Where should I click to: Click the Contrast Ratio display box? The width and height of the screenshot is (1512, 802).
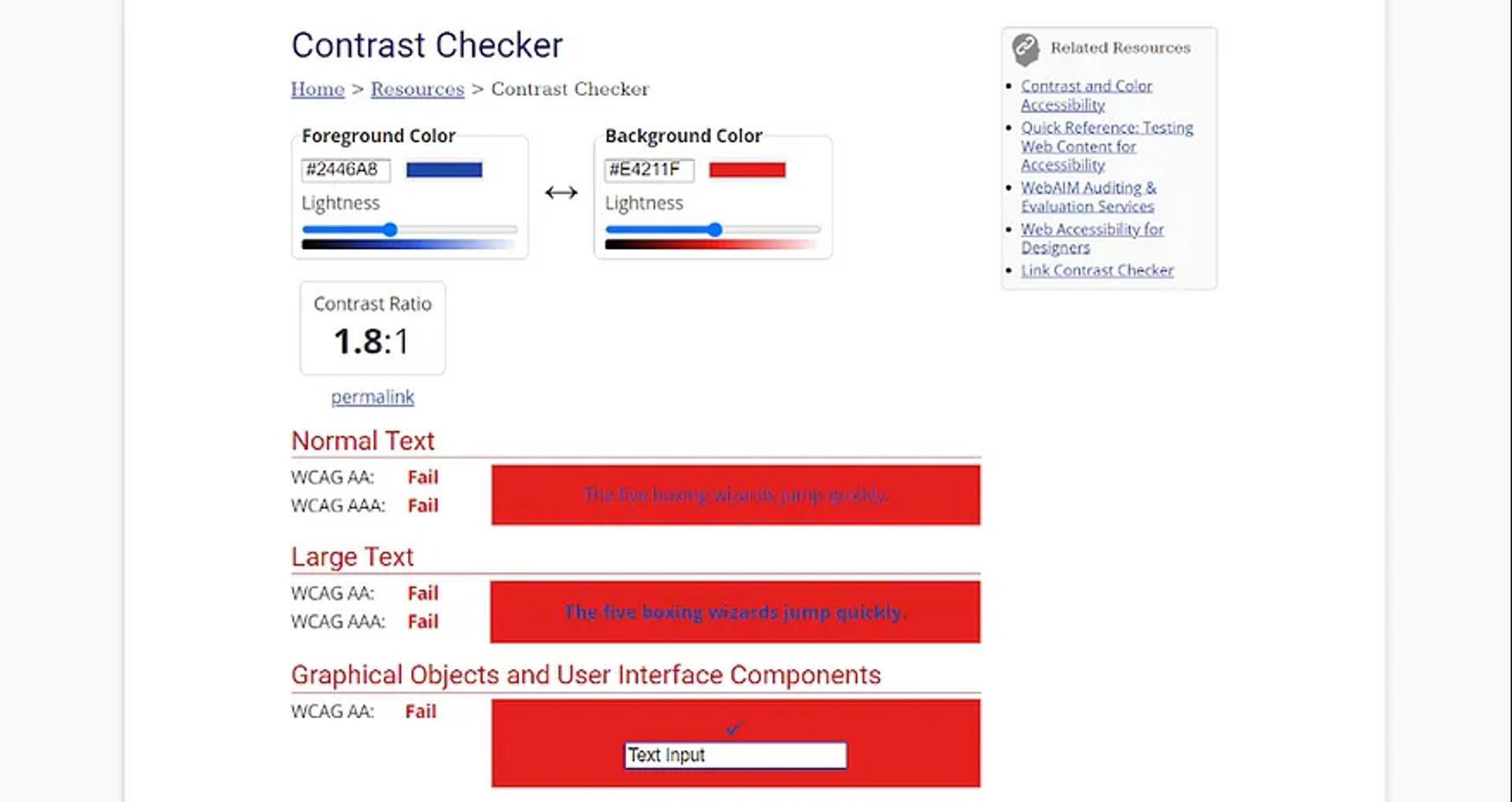[372, 328]
